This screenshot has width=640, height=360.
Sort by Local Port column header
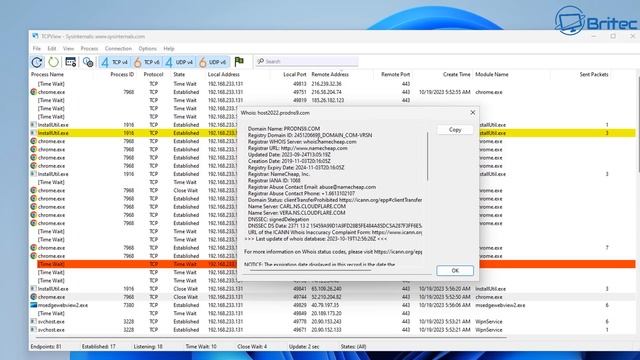[295, 74]
